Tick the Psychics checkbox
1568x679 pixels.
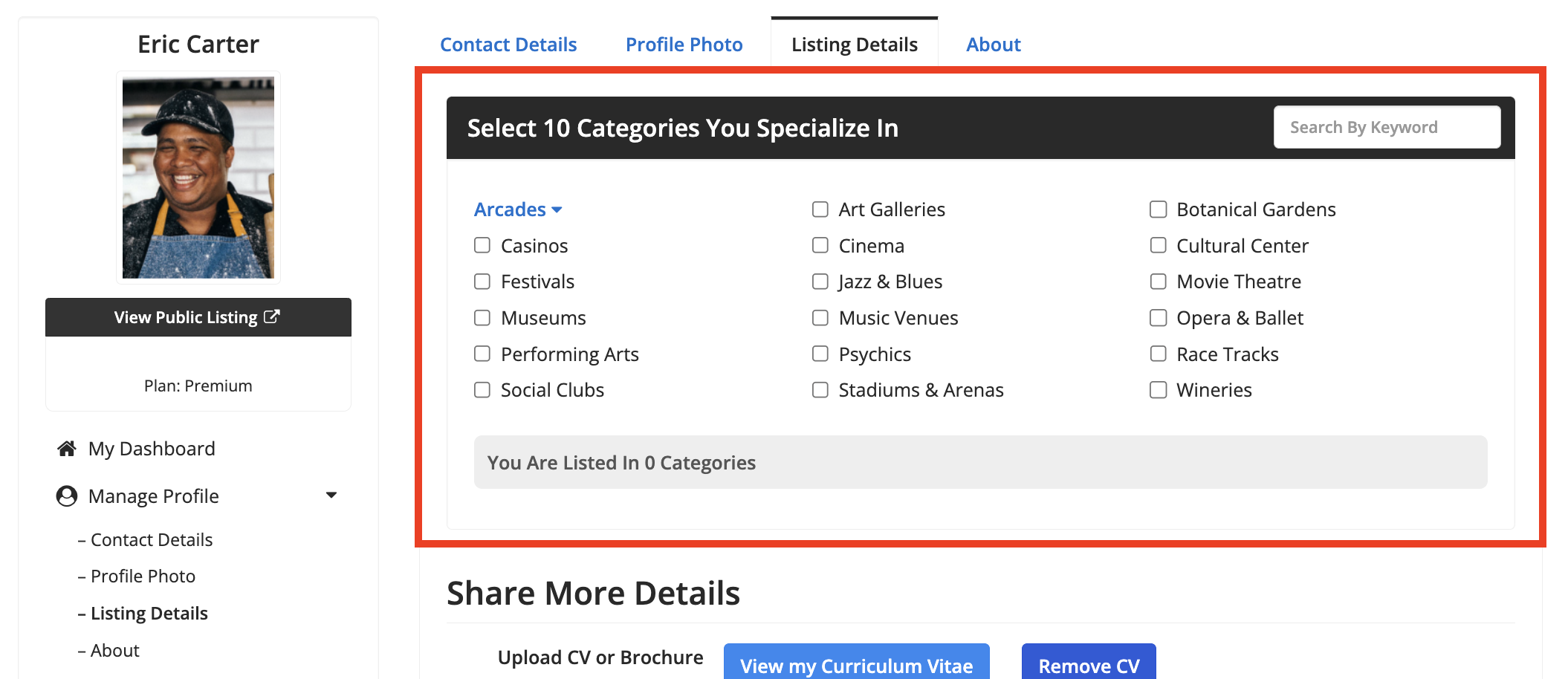point(820,354)
